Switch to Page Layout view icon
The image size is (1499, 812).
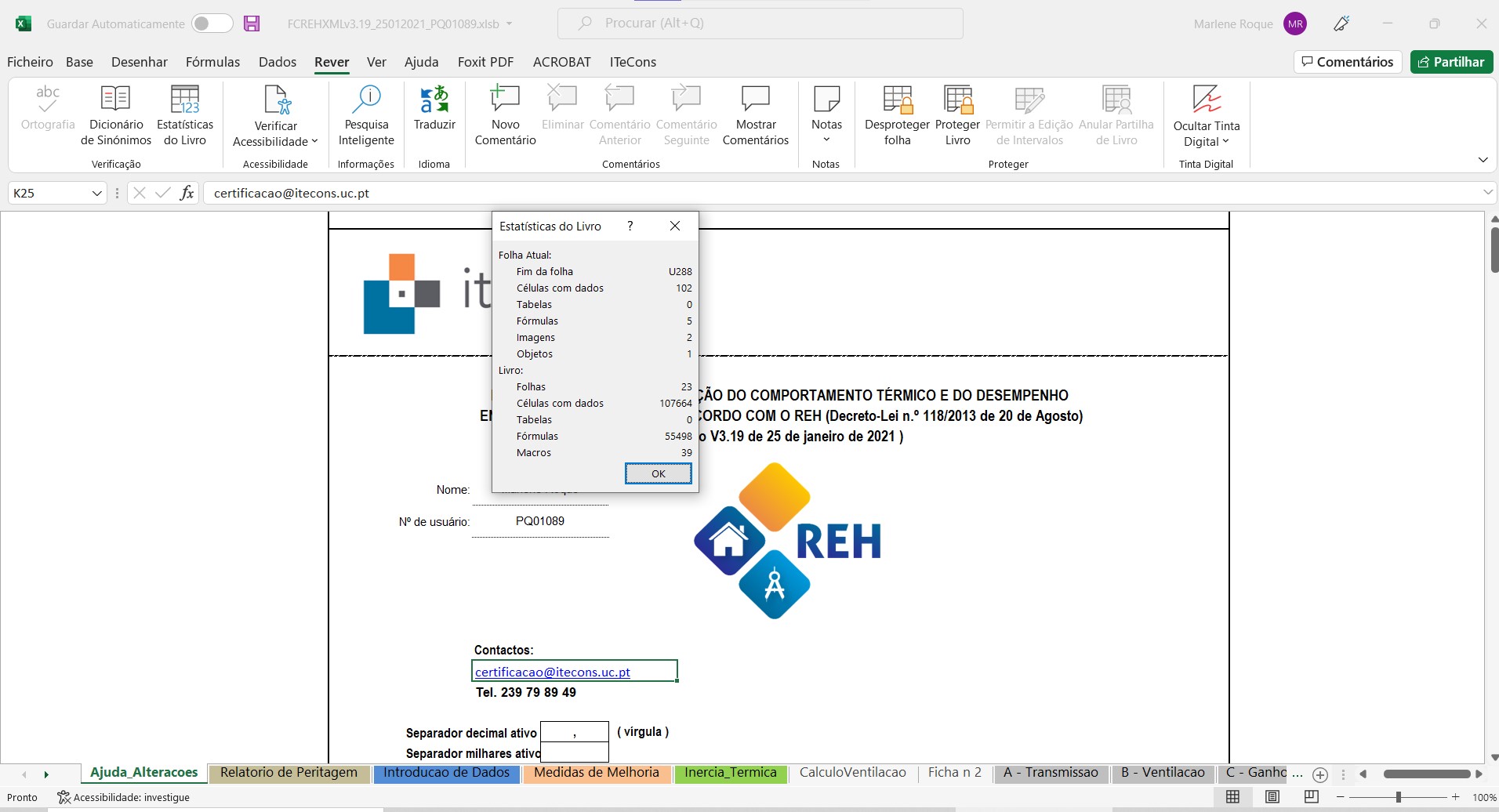pyautogui.click(x=1272, y=797)
